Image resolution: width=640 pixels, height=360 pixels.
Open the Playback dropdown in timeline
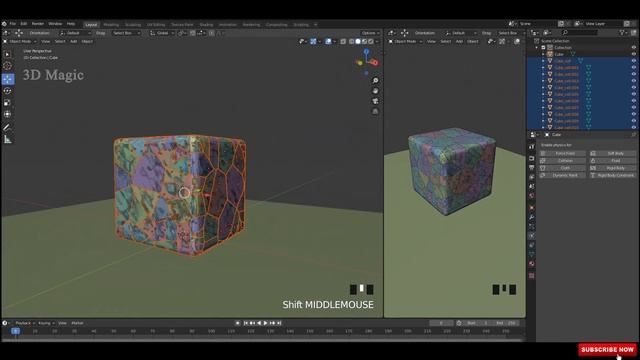[x=25, y=323]
